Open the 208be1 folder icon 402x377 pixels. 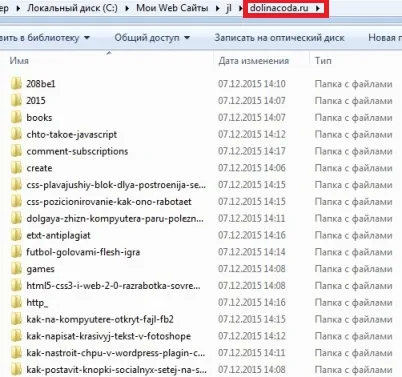coord(16,84)
